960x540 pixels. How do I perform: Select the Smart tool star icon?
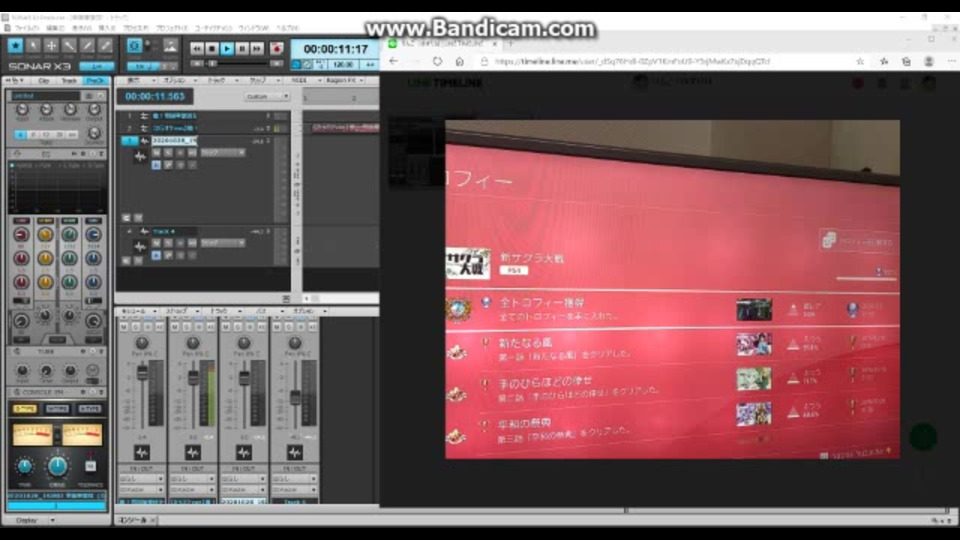point(15,45)
